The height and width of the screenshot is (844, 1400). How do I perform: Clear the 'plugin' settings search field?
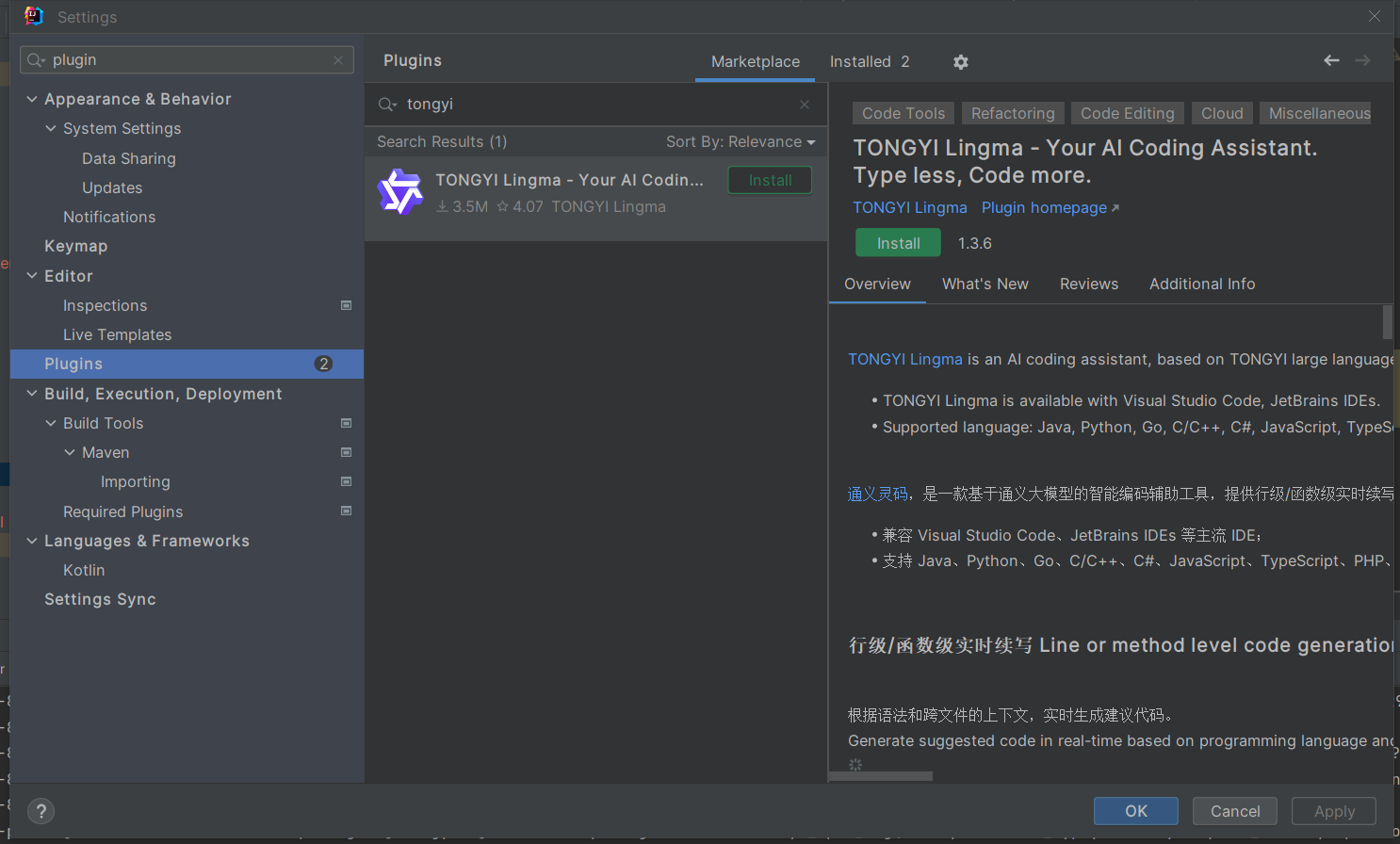click(x=338, y=60)
